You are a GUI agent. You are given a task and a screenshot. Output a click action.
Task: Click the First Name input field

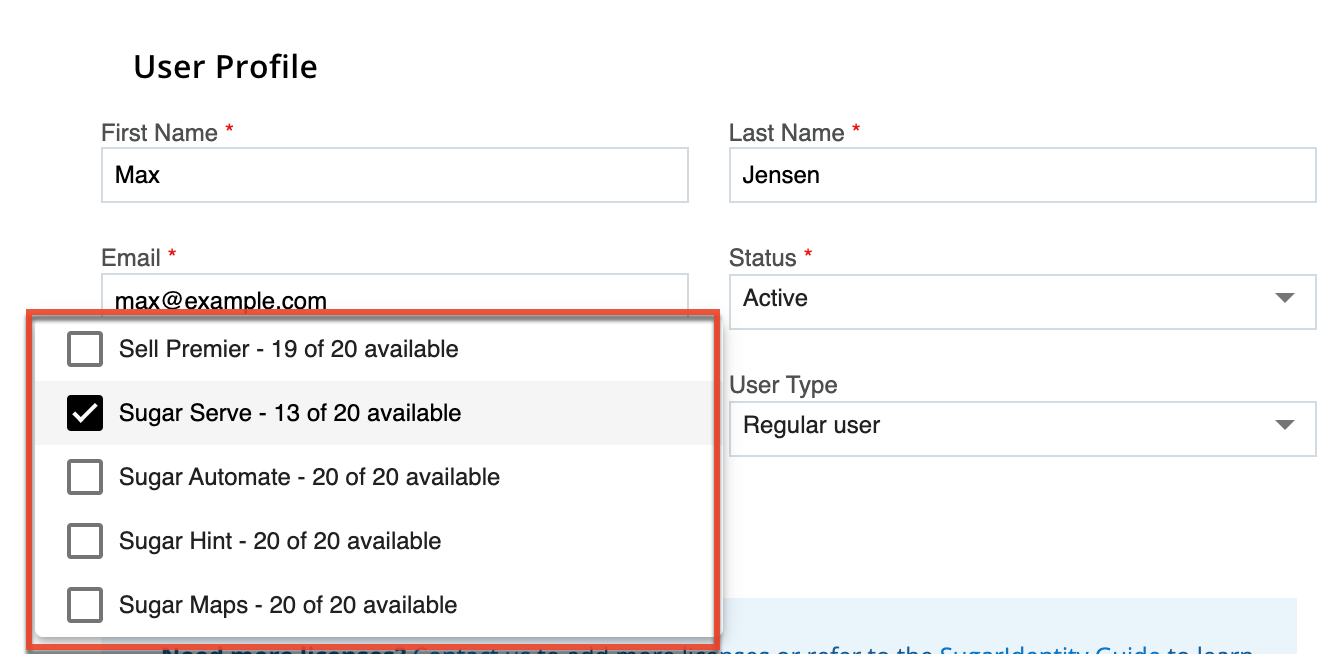coord(394,175)
